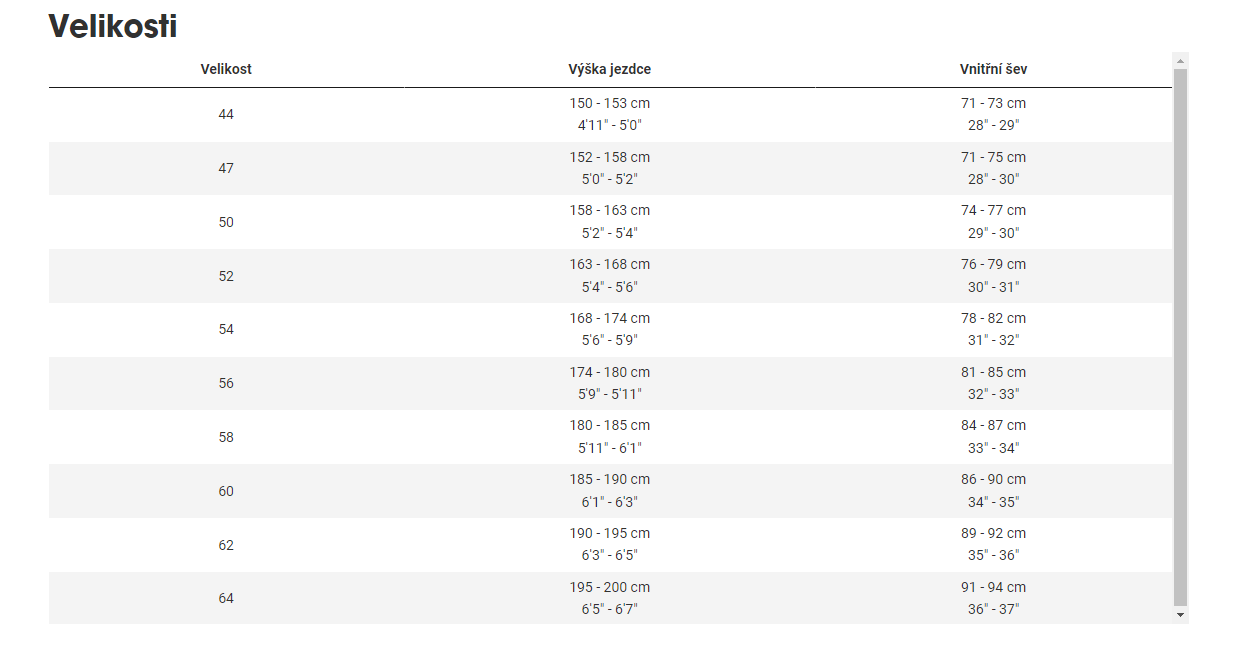
Task: Click the 180 - 185 cm height cell
Action: pos(610,426)
